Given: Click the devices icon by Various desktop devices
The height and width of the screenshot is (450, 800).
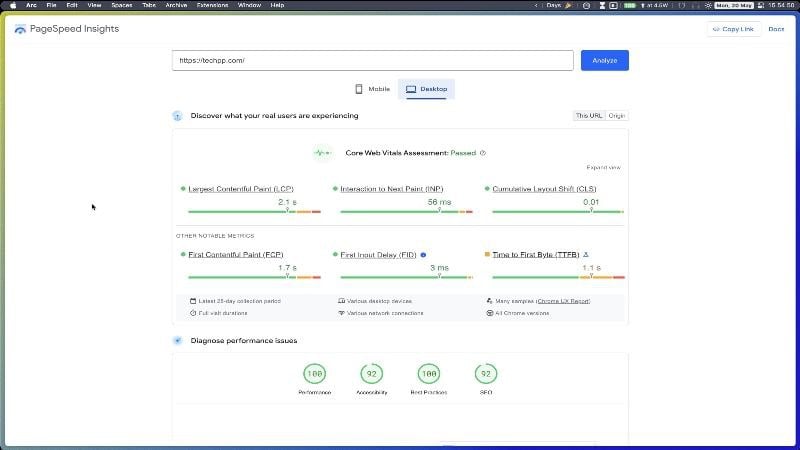Looking at the screenshot, I should coord(341,301).
